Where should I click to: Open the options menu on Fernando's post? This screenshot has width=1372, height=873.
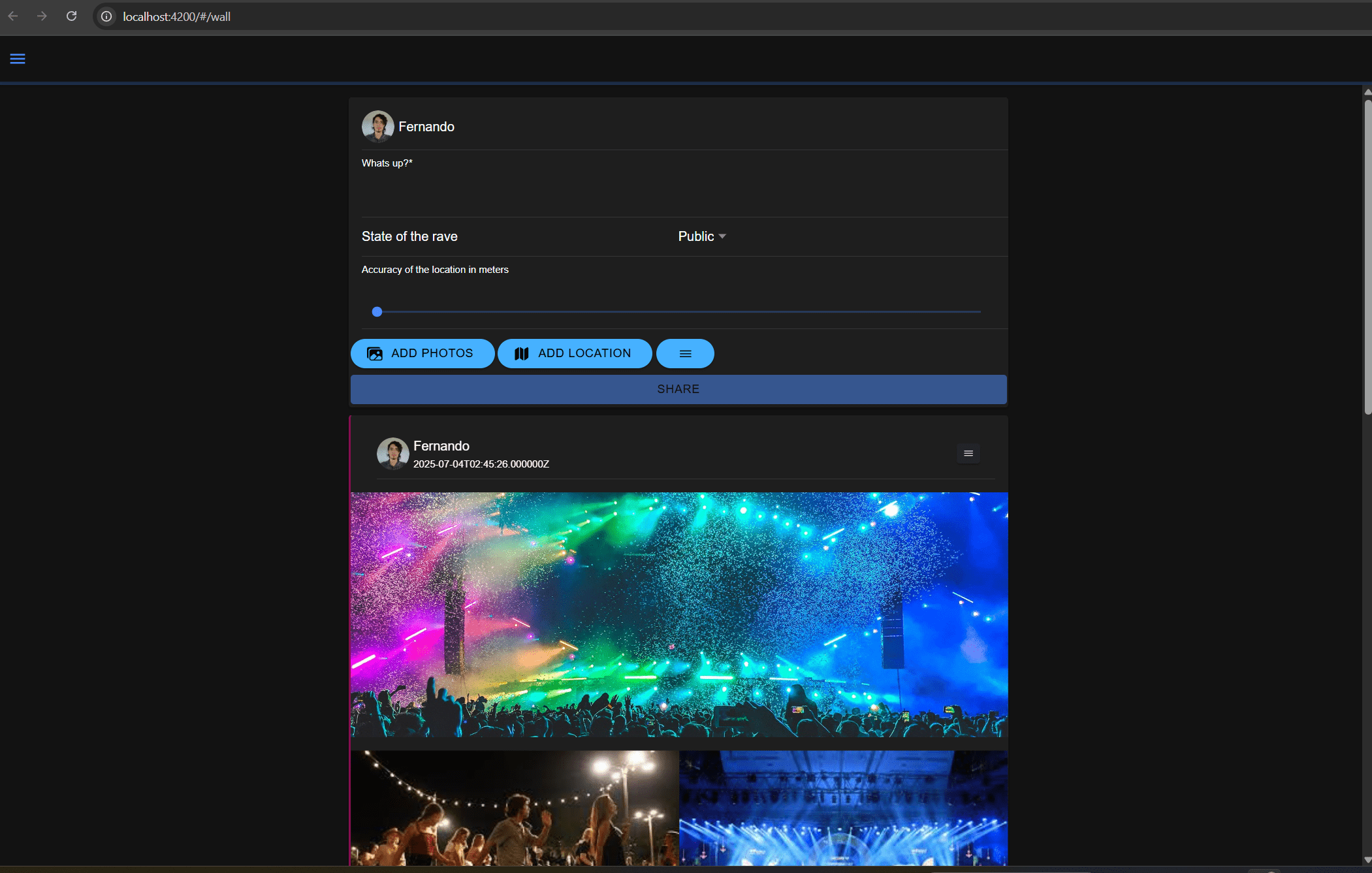pyautogui.click(x=968, y=453)
